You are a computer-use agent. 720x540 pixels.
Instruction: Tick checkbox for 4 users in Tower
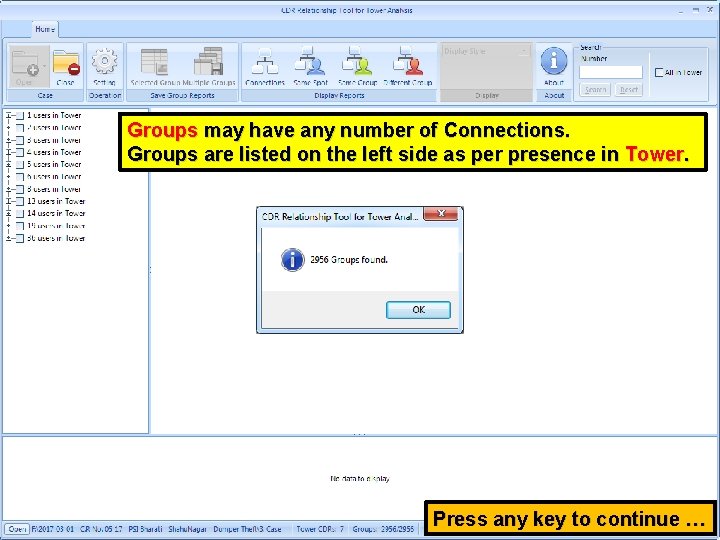(x=20, y=152)
